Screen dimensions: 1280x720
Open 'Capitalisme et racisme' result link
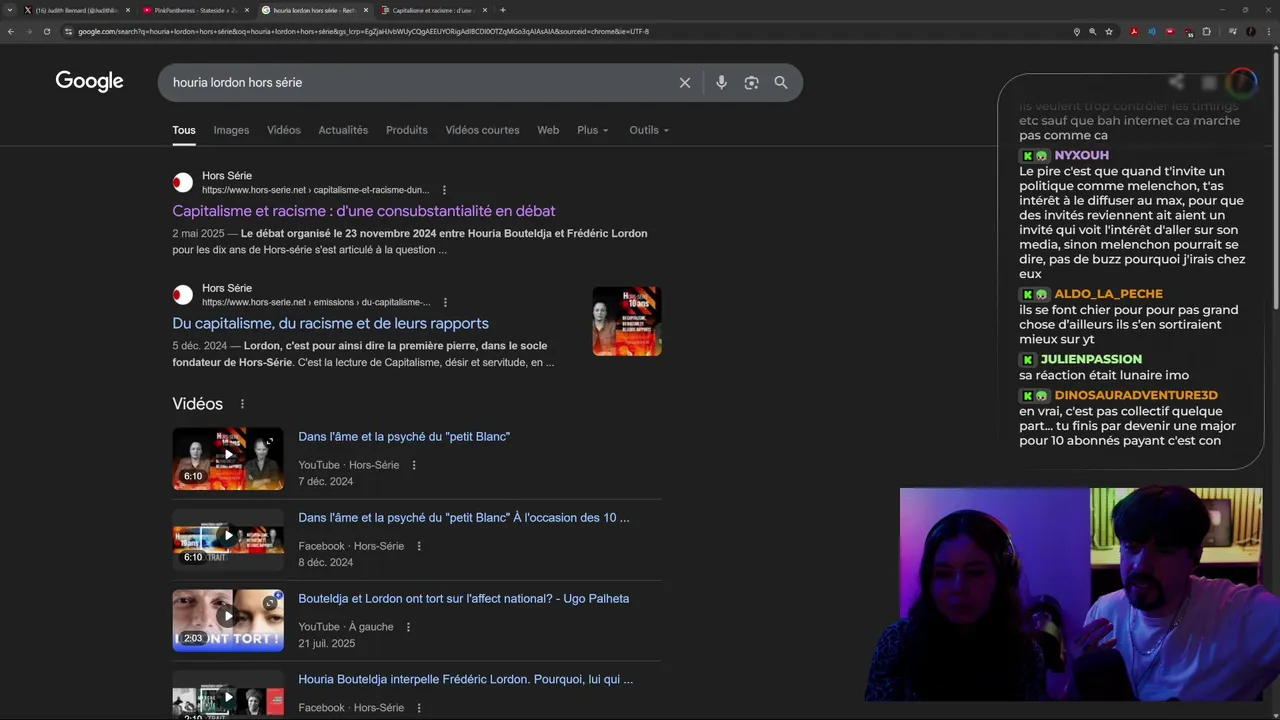pos(363,211)
